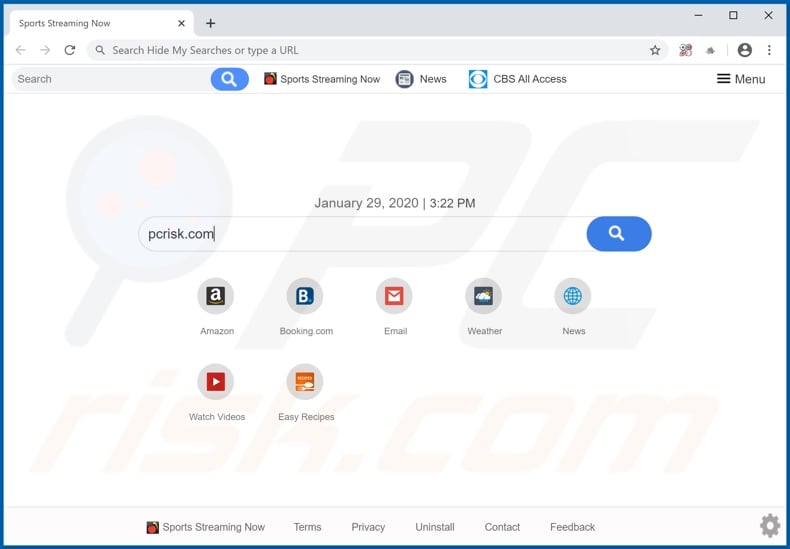The width and height of the screenshot is (790, 549).
Task: Click the address bar URL field
Action: (377, 50)
